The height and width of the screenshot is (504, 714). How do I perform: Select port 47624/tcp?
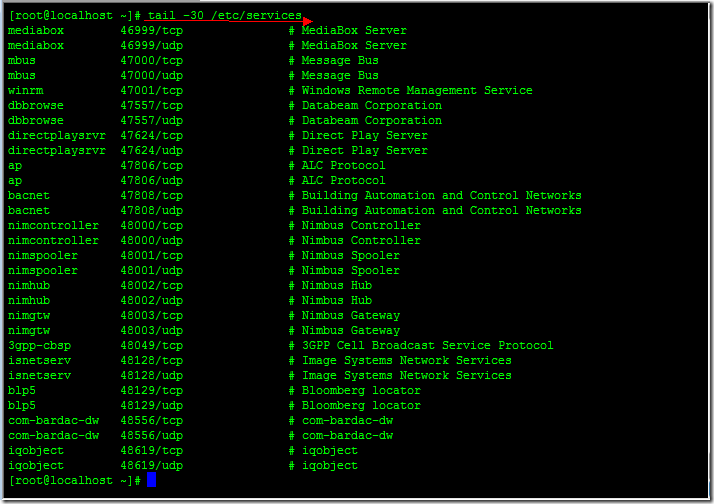pos(152,136)
